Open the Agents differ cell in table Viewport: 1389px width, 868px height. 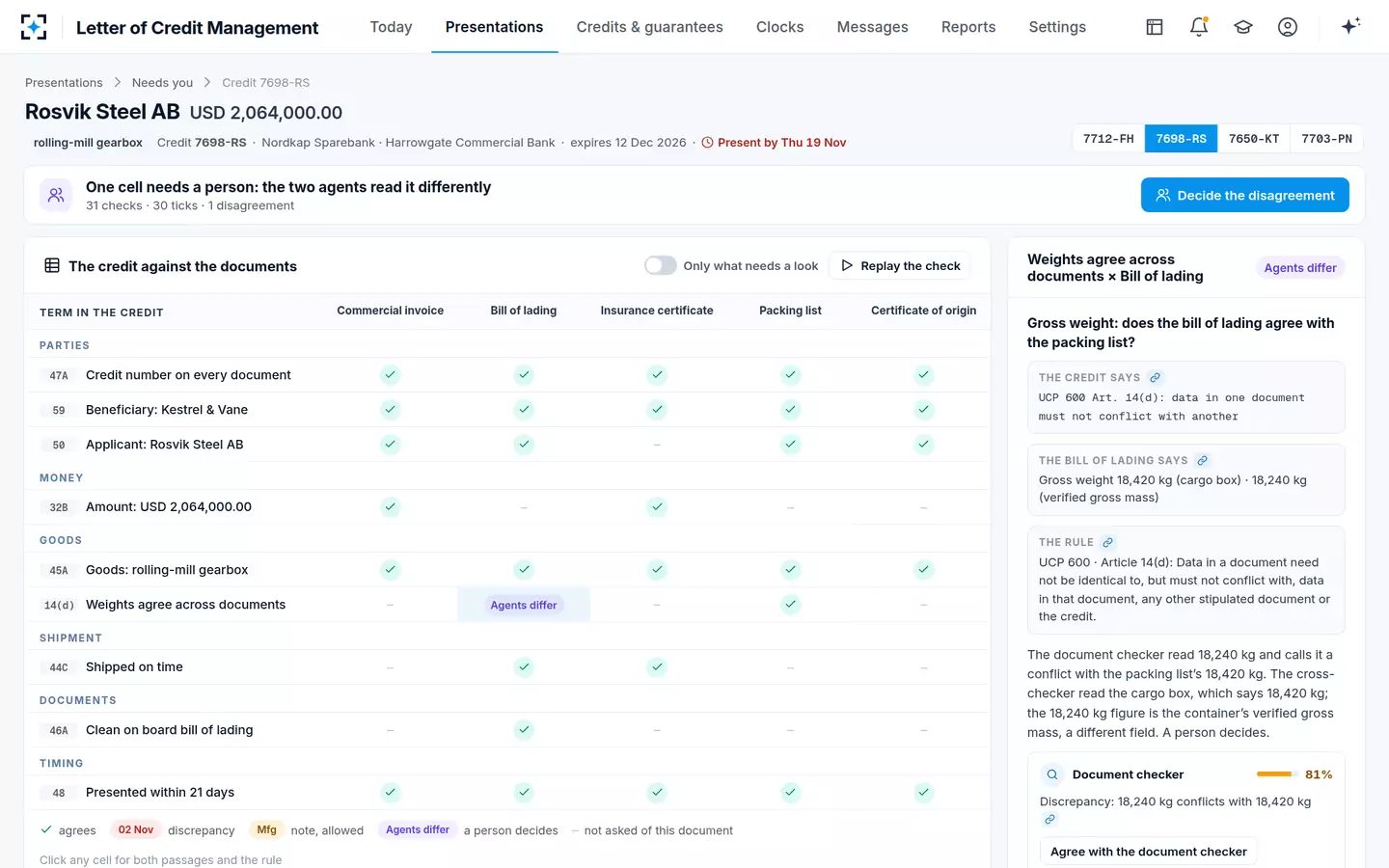pyautogui.click(x=524, y=605)
